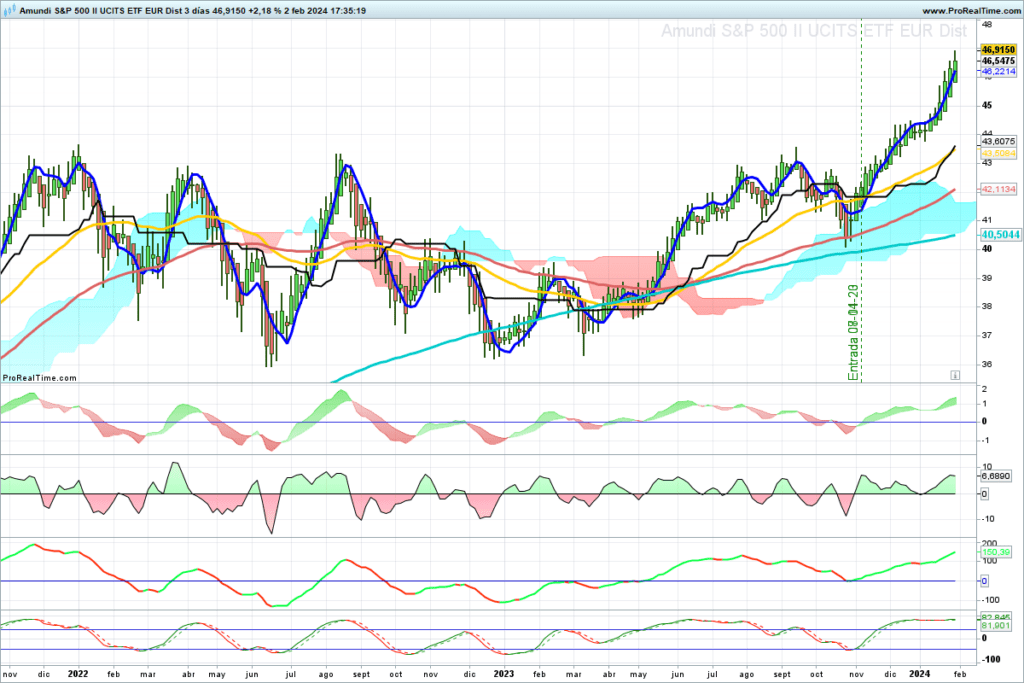
Task: Open the info icon in price panel corner
Action: click(955, 375)
